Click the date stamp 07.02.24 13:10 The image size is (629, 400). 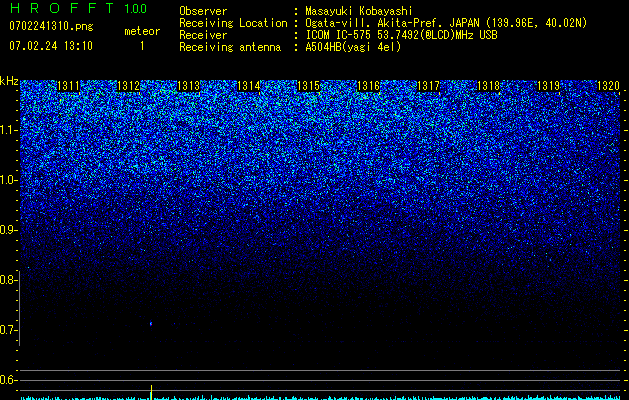(x=51, y=45)
